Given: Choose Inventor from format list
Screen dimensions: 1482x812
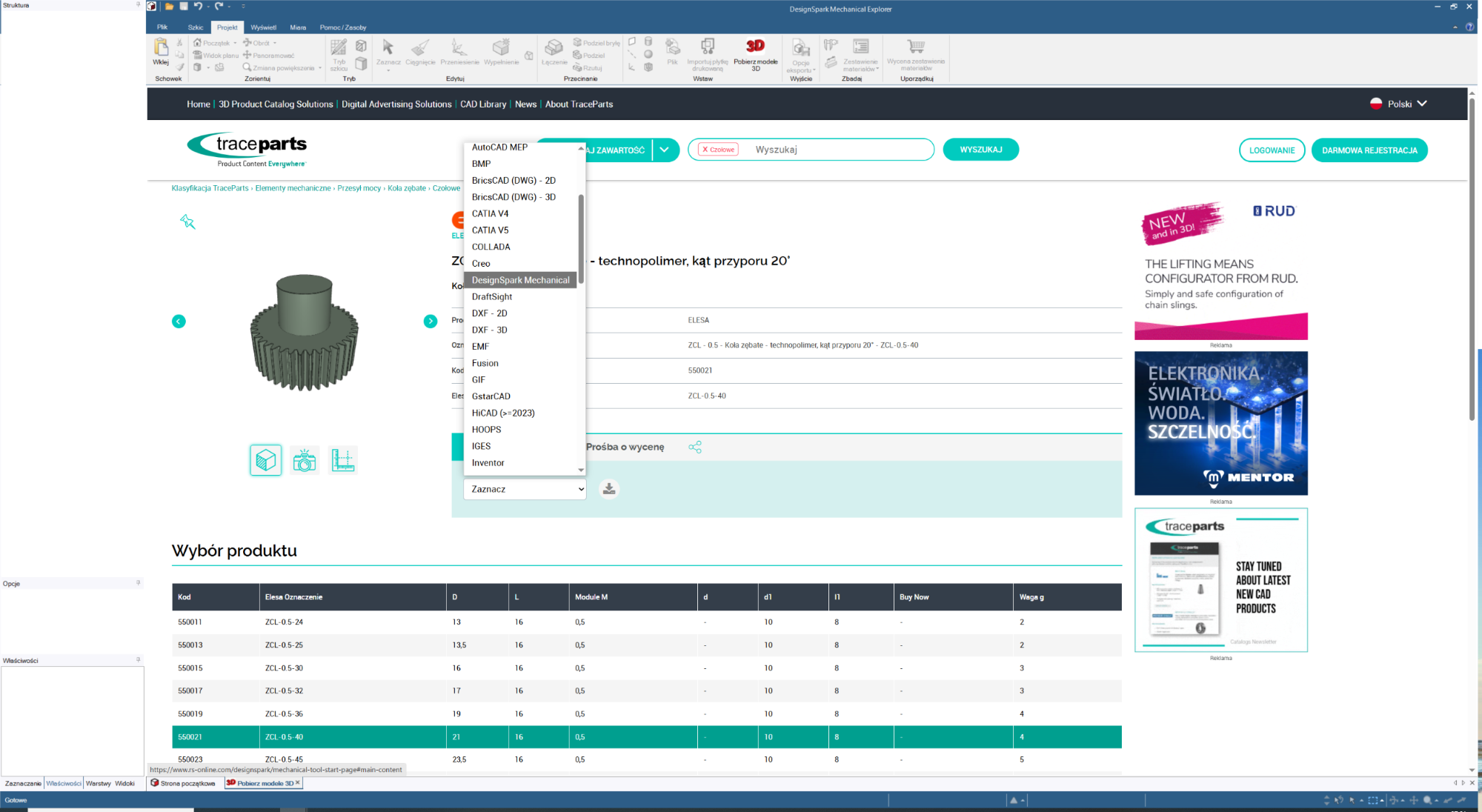Looking at the screenshot, I should tap(520, 463).
